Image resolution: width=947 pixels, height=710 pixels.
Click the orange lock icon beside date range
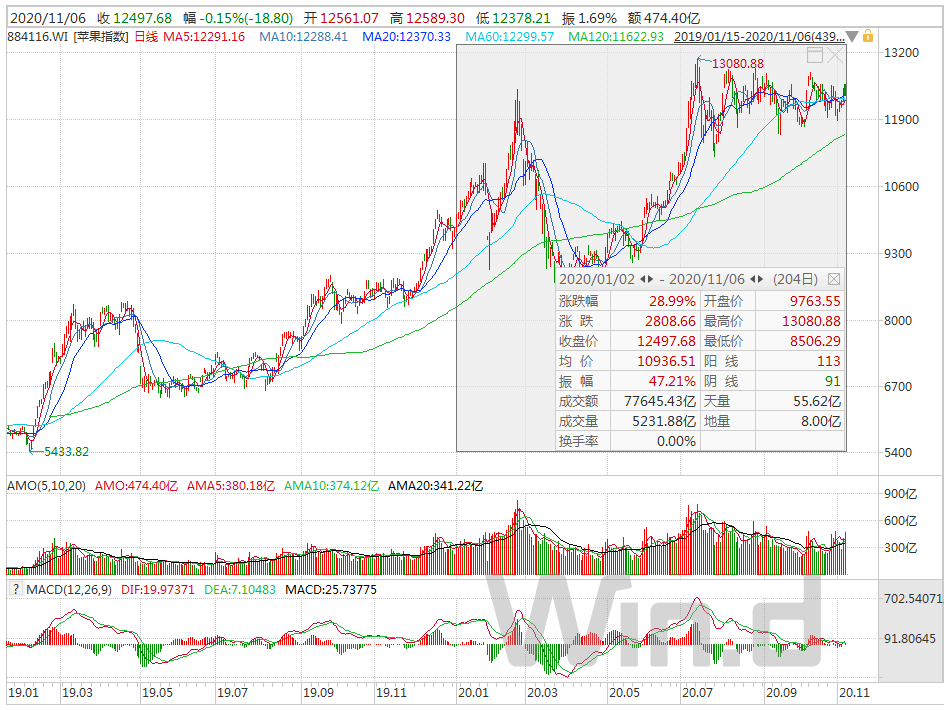(868, 36)
